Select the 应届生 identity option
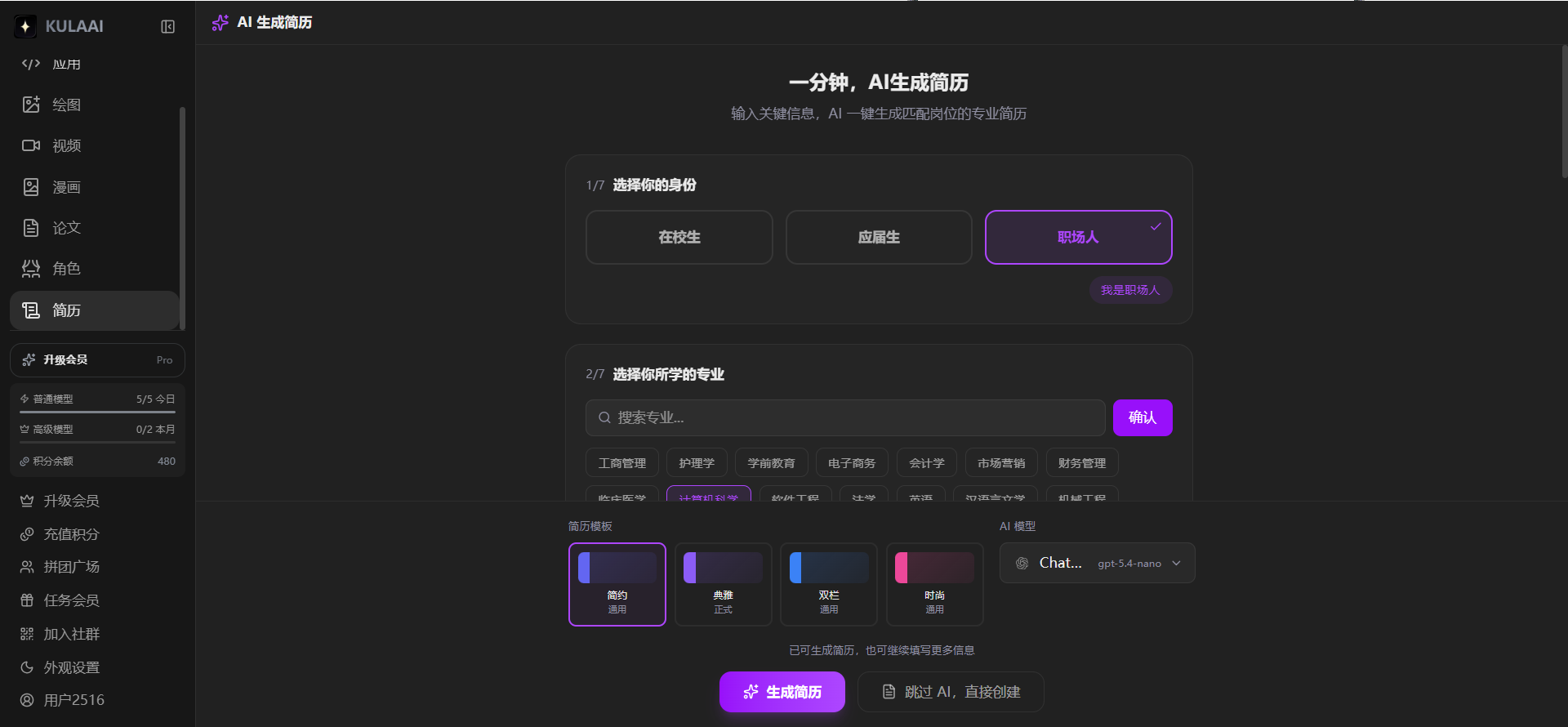The height and width of the screenshot is (727, 1568). (x=879, y=237)
